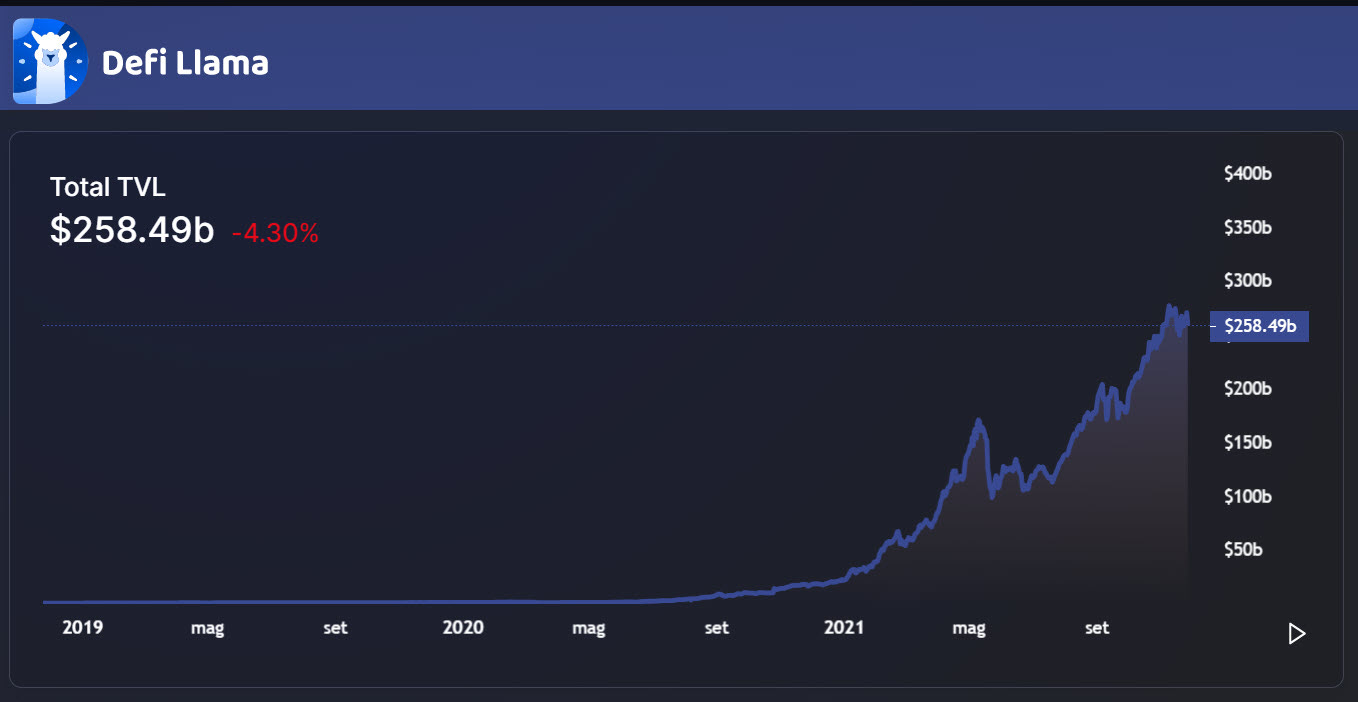1358x702 pixels.
Task: Select the Total TVL label
Action: pyautogui.click(x=108, y=187)
